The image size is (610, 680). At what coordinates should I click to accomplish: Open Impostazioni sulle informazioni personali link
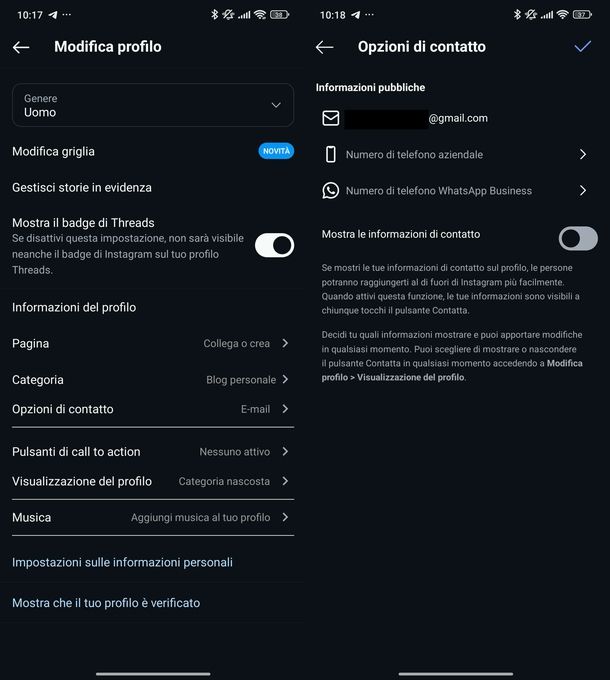pyautogui.click(x=122, y=562)
